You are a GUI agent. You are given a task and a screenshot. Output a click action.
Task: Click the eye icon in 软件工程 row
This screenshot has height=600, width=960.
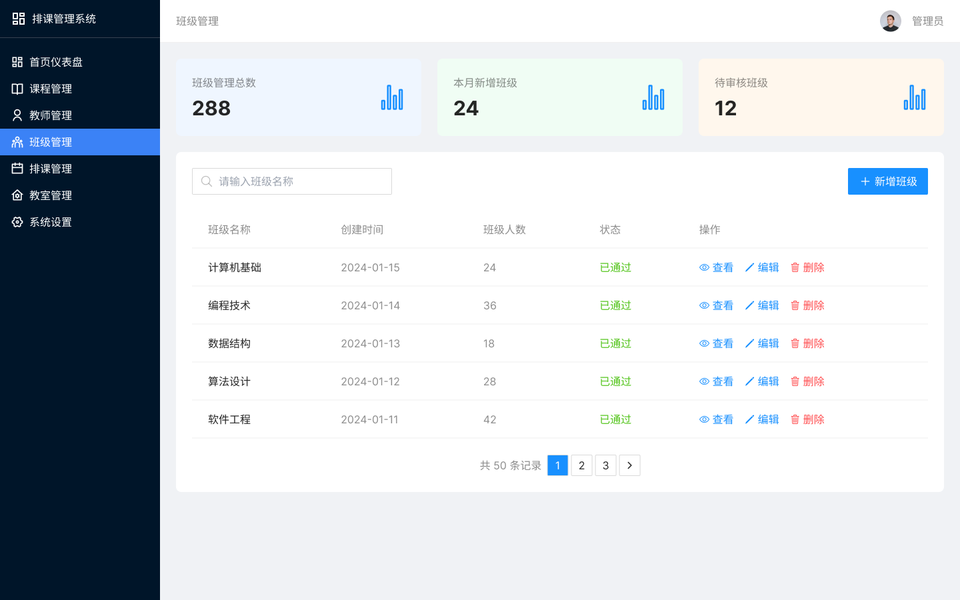point(704,419)
